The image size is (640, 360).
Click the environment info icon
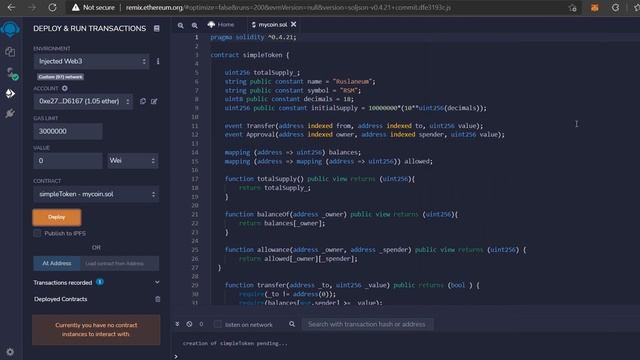point(158,61)
